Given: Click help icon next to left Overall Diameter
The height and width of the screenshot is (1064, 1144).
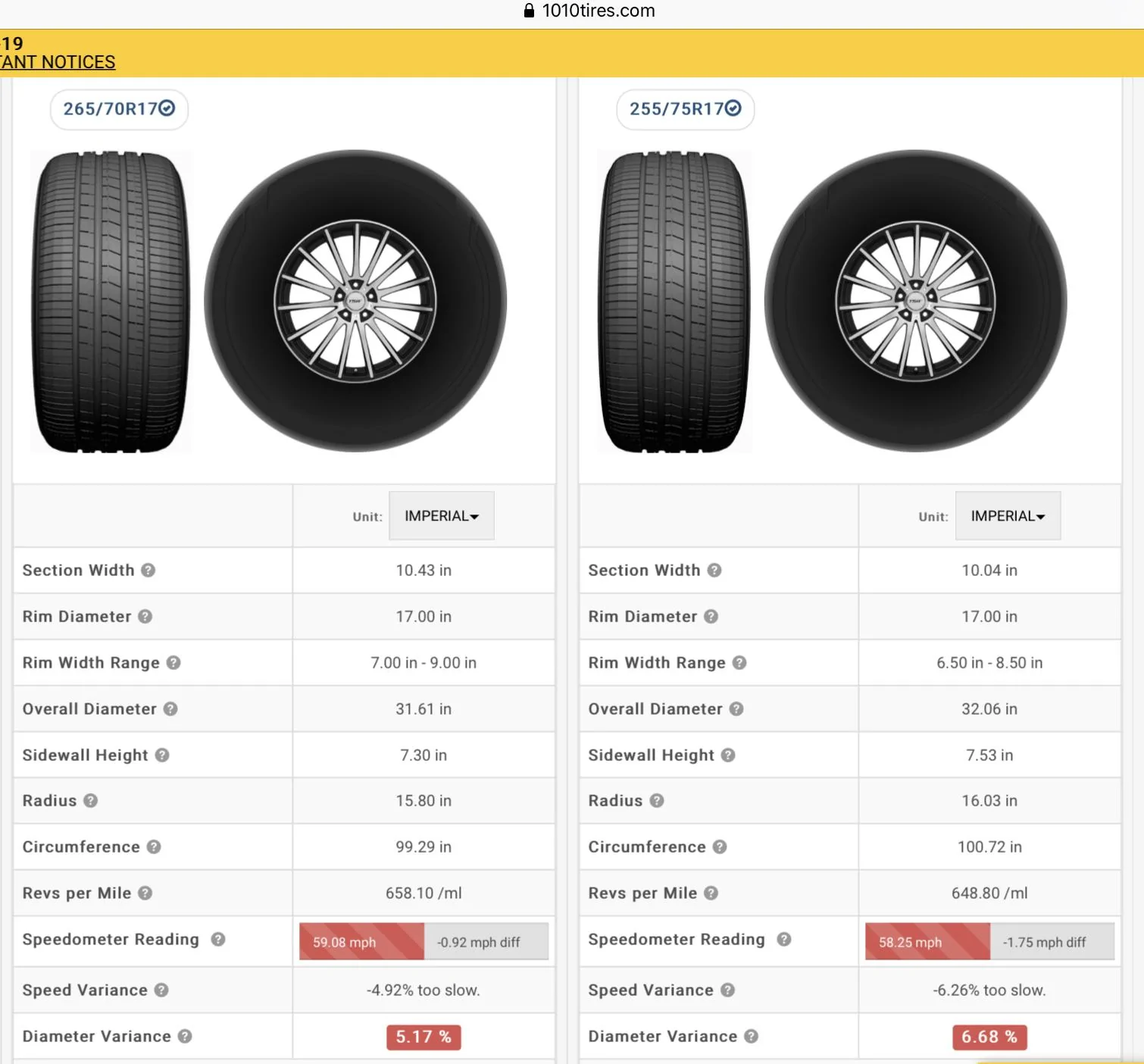Looking at the screenshot, I should pyautogui.click(x=170, y=709).
